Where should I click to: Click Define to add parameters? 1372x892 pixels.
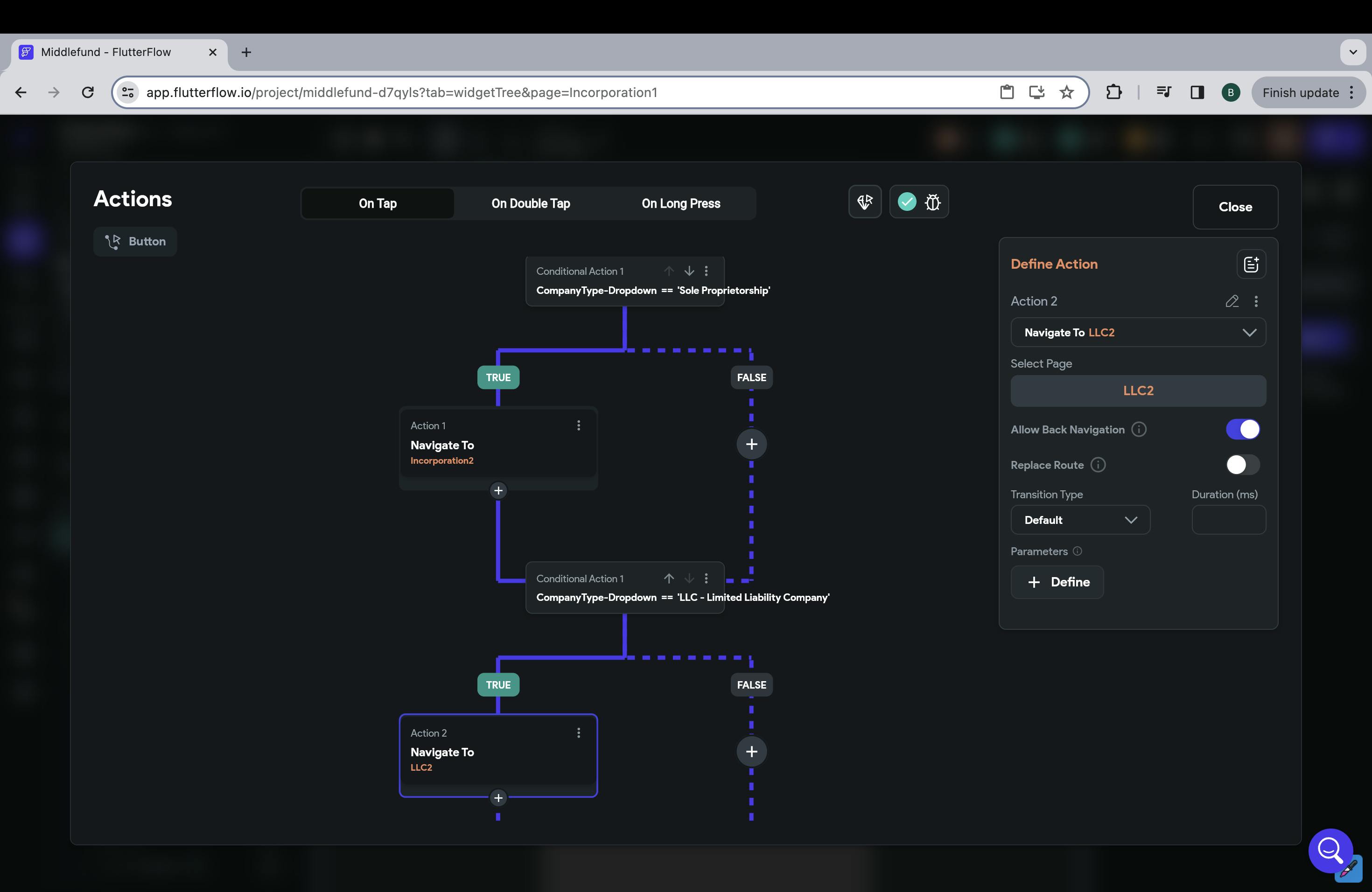[x=1057, y=582]
